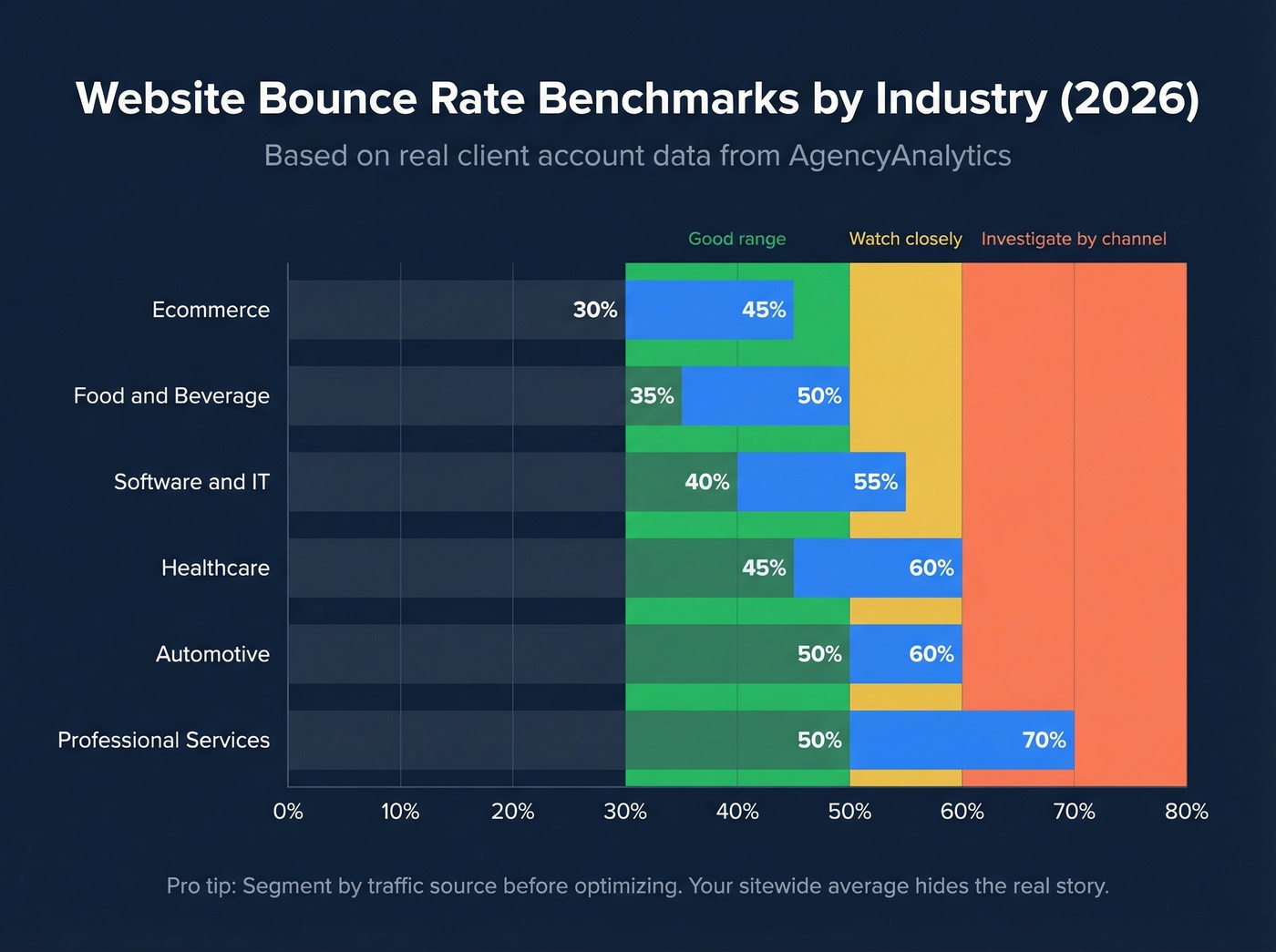The width and height of the screenshot is (1276, 952).
Task: Click the 'Investigate by channel' legend label
Action: (1074, 239)
